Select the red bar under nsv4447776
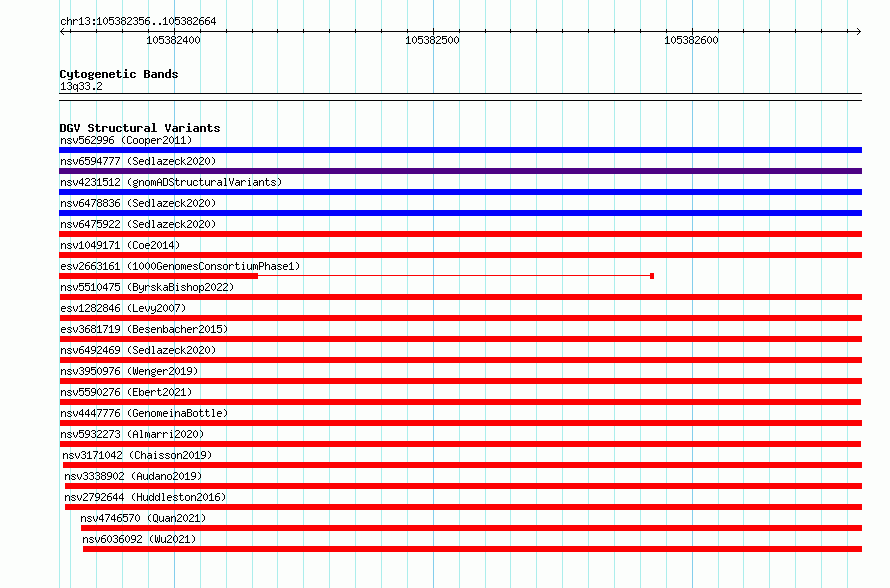The height and width of the screenshot is (588, 890). coord(460,423)
